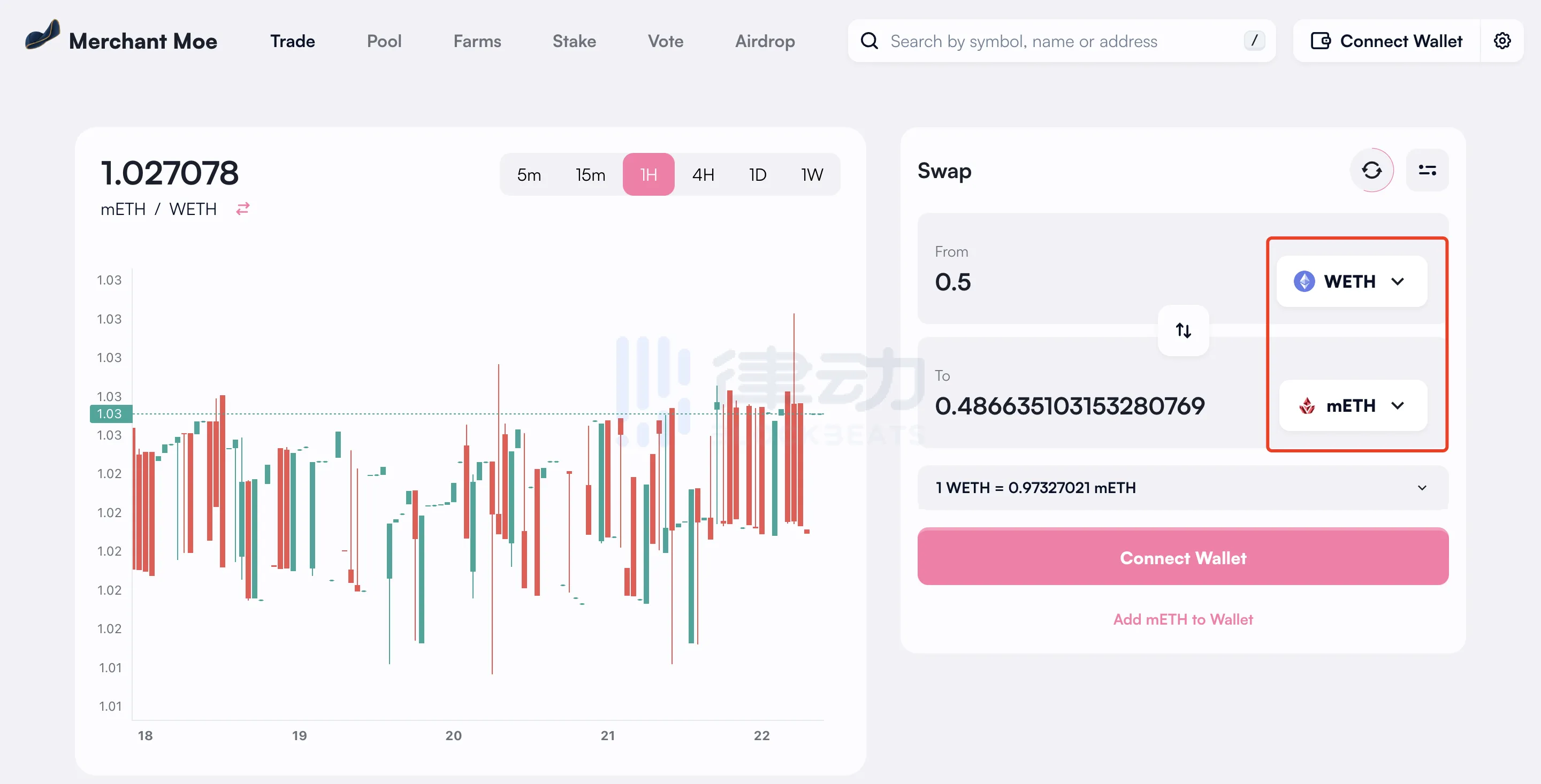Screen dimensions: 1541x784
Task: Click the swap direction toggle arrow
Action: (x=1183, y=329)
